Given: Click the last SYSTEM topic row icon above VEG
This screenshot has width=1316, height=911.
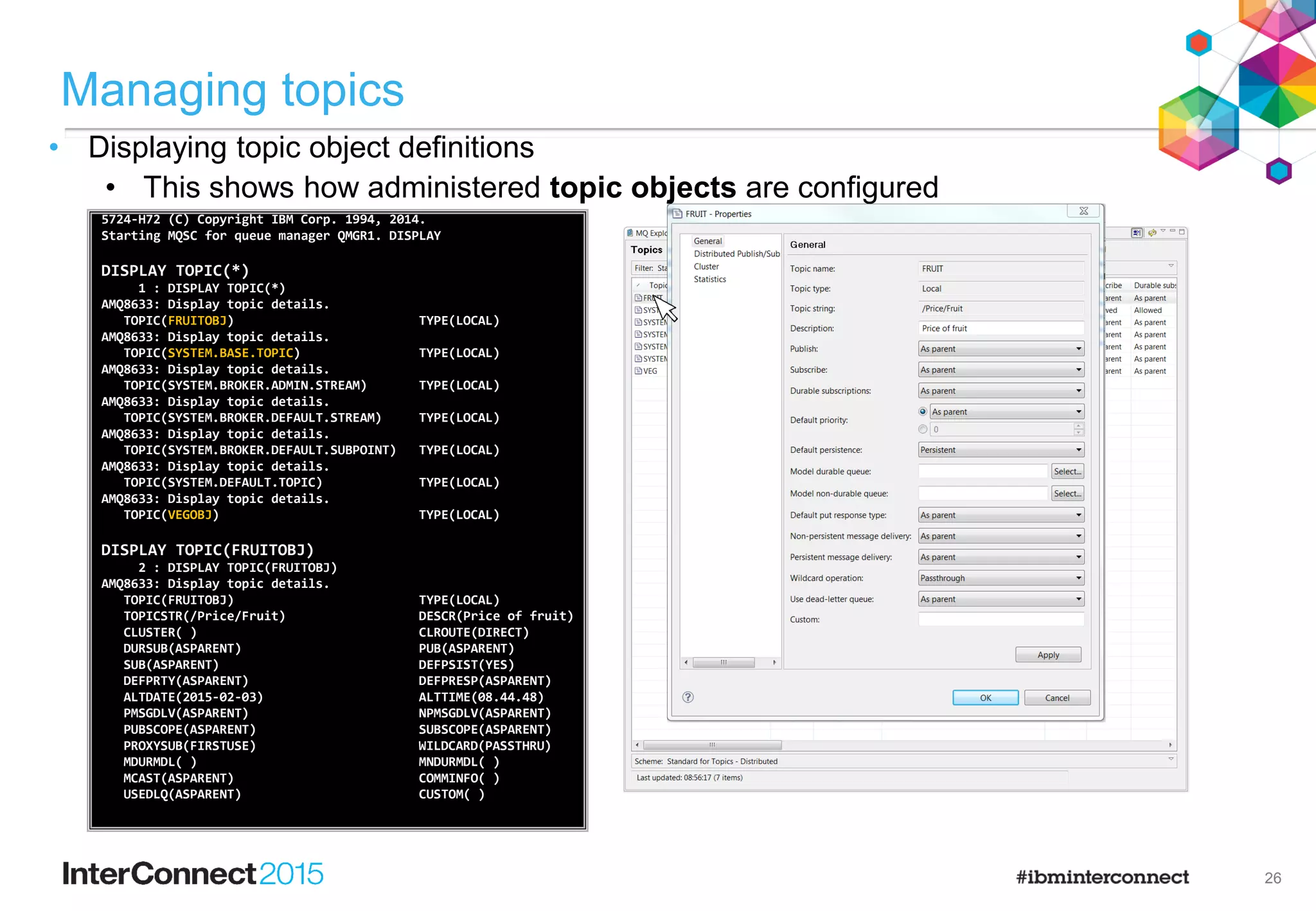Looking at the screenshot, I should click(x=638, y=358).
